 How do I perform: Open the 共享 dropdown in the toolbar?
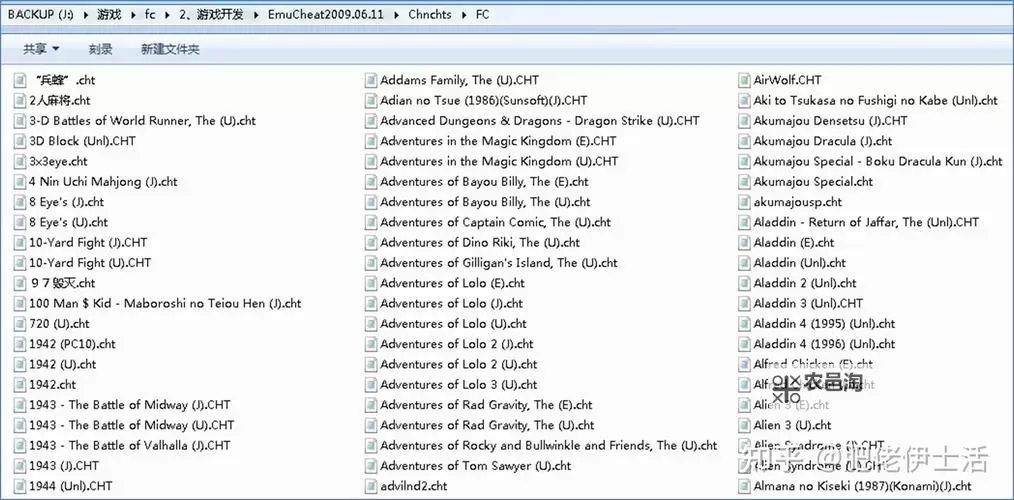click(x=41, y=49)
